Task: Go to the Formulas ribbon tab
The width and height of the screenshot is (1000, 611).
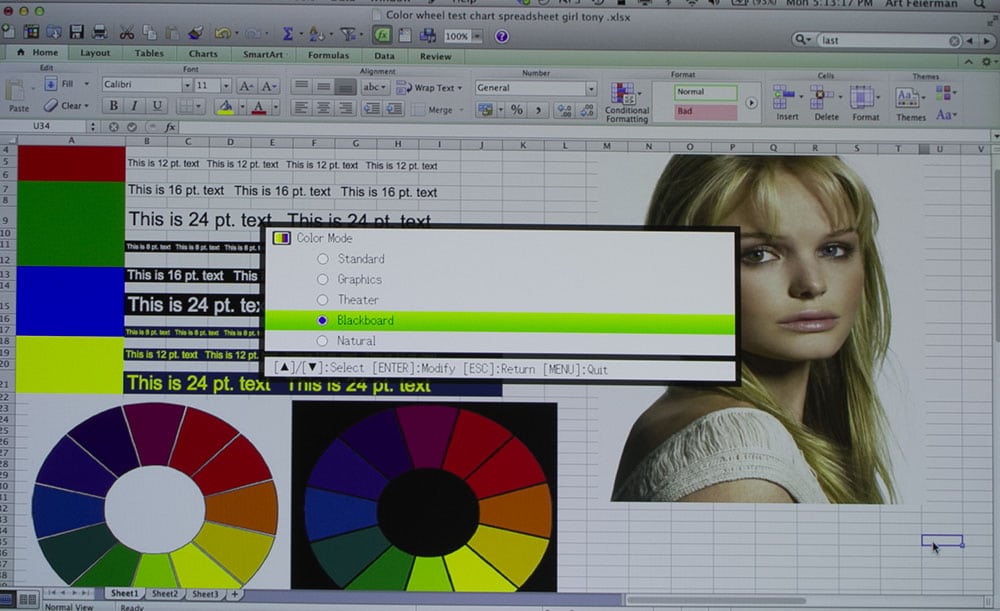Action: [x=328, y=55]
